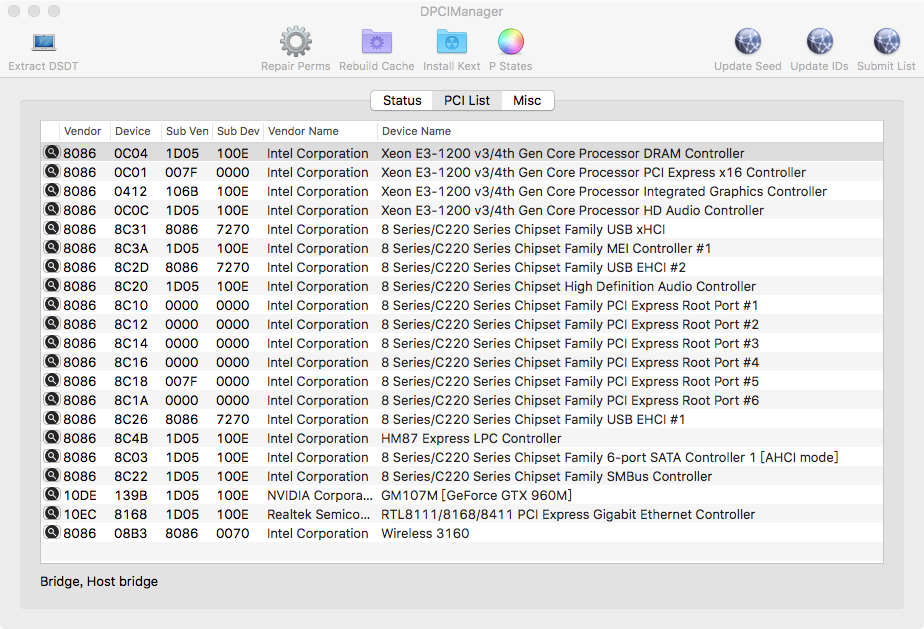The height and width of the screenshot is (629, 924).
Task: Click magnifier icon for HM87 LPC Controller row
Action: point(52,437)
